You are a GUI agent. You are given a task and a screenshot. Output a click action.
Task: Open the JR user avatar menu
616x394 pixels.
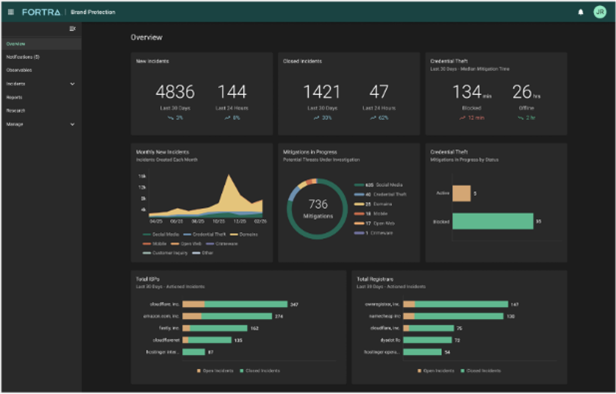[600, 12]
